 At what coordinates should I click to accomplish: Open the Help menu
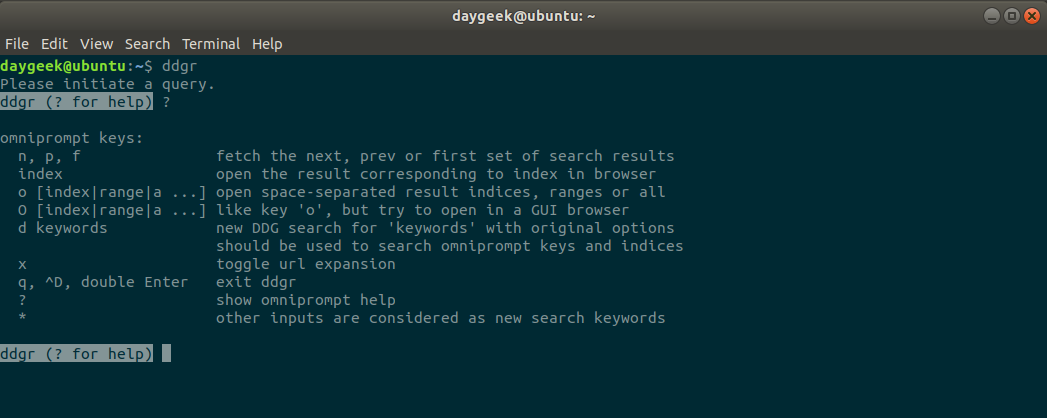pos(267,44)
